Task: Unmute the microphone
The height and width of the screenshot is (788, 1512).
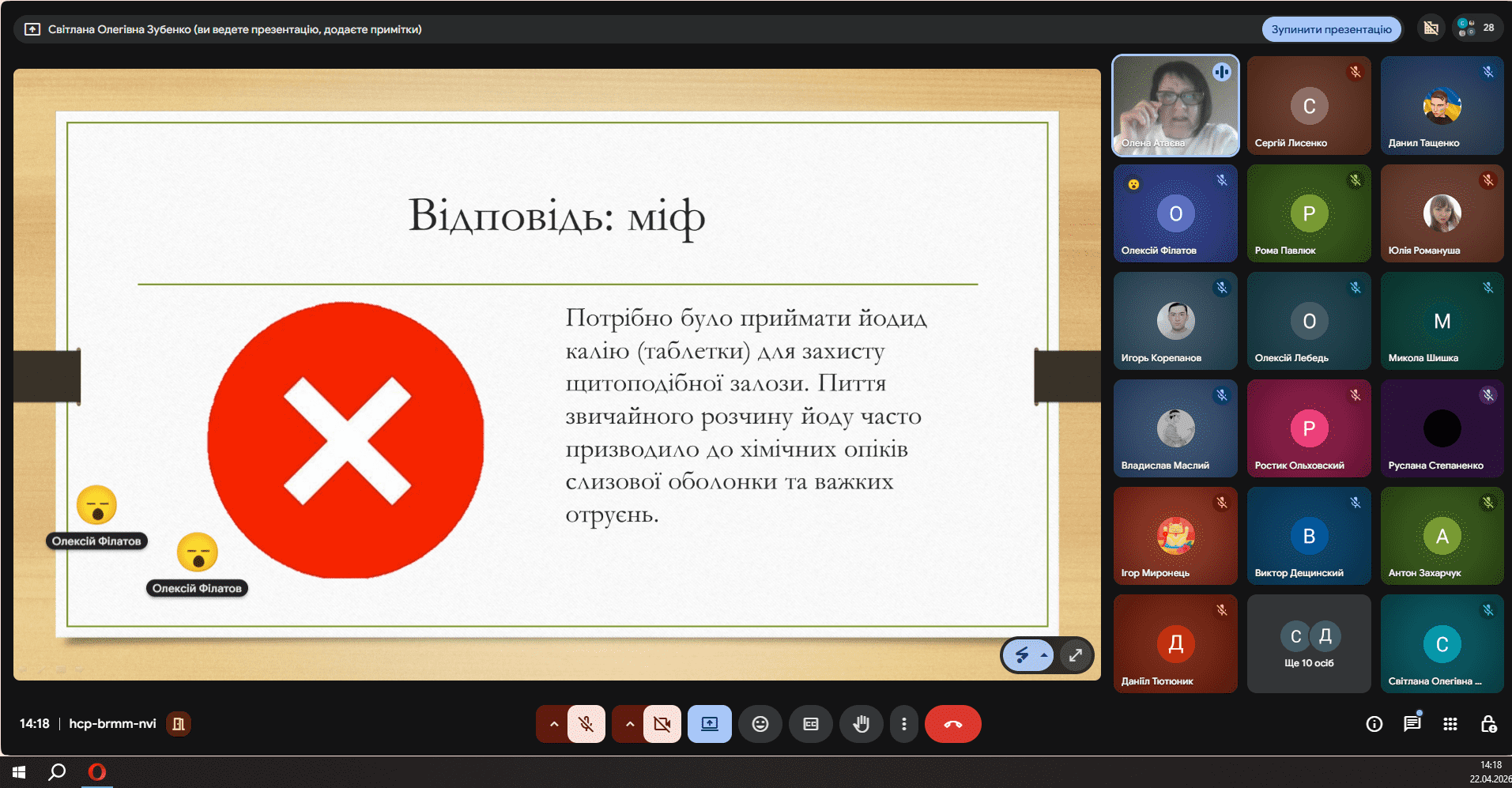Action: [586, 724]
